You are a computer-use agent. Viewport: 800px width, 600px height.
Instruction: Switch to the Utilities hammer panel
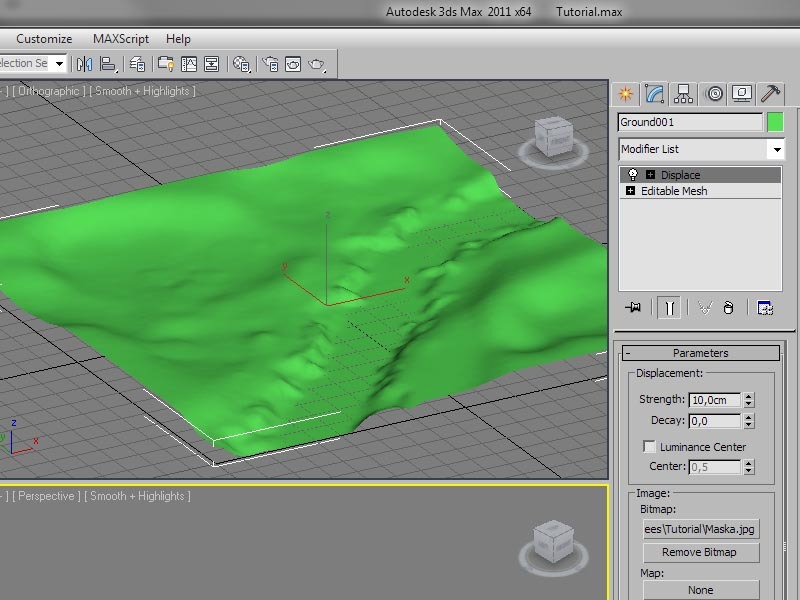[770, 94]
